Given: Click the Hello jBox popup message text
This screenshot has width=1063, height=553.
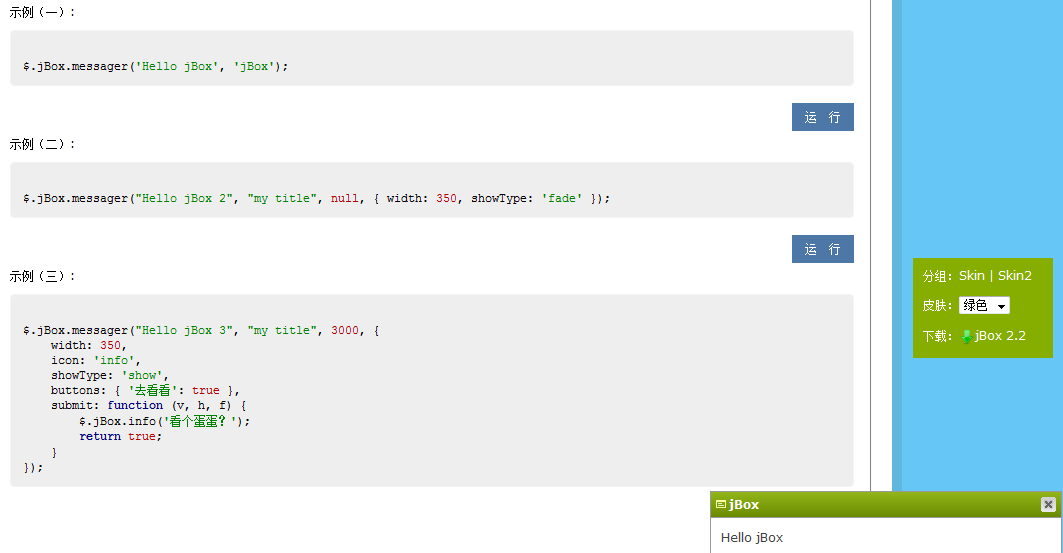Looking at the screenshot, I should tap(752, 538).
